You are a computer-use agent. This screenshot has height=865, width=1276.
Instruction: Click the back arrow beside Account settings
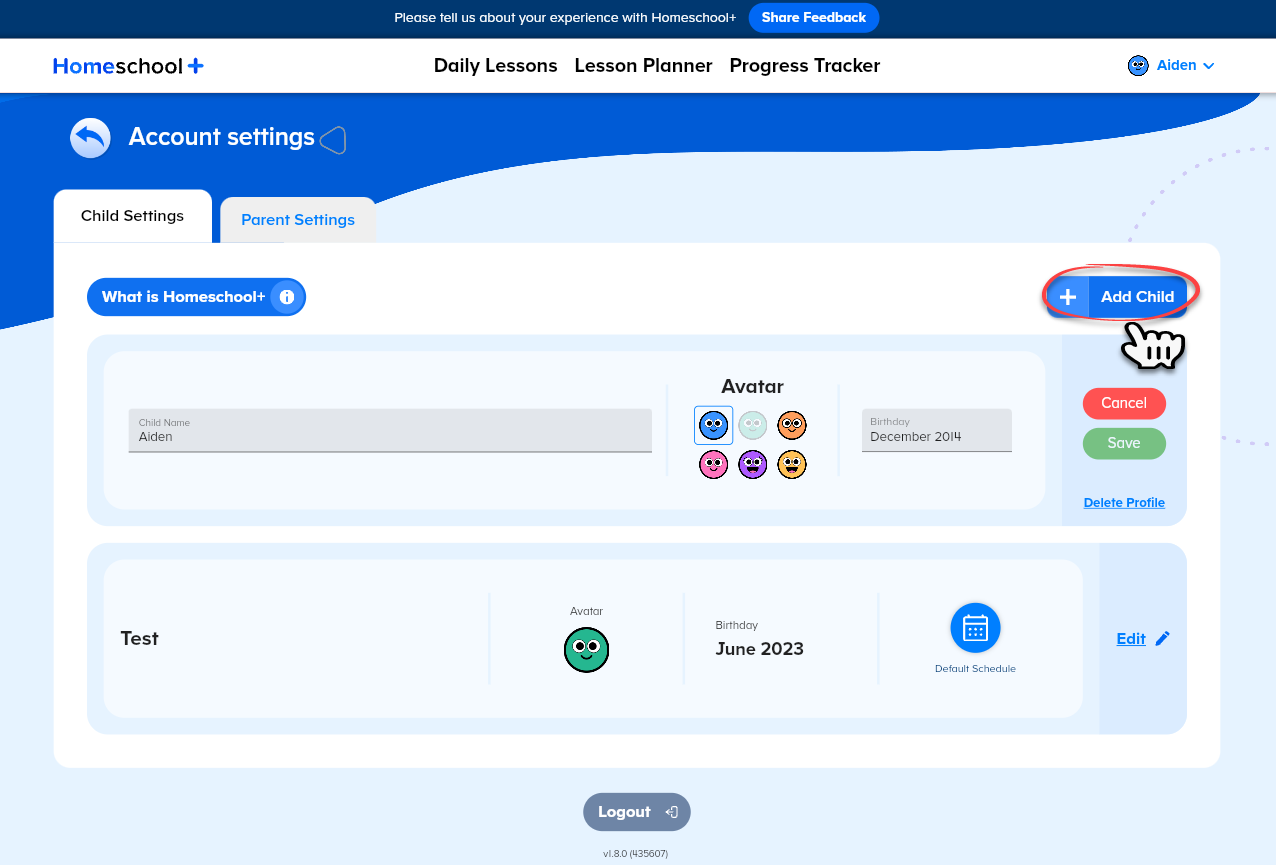[x=90, y=138]
